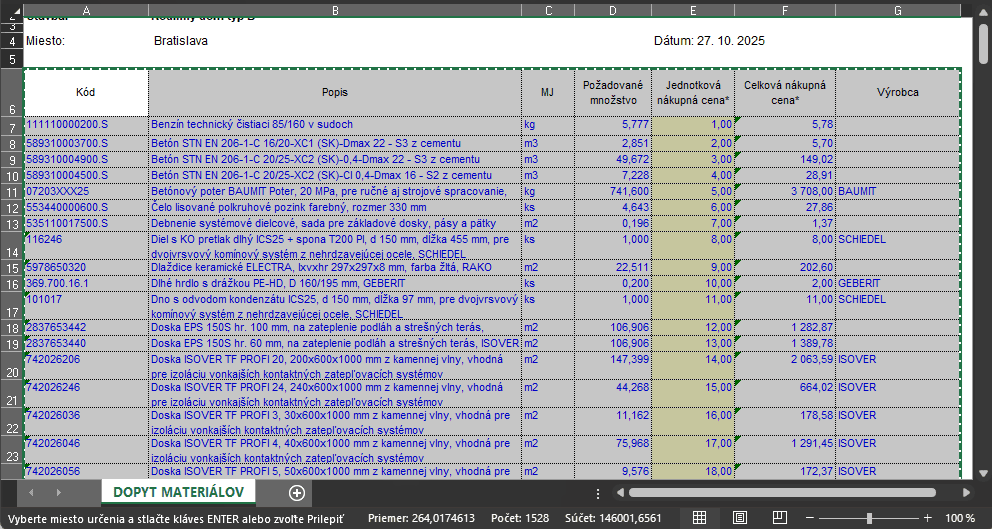Add a new sheet with plus icon
The image size is (992, 529).
(x=296, y=492)
